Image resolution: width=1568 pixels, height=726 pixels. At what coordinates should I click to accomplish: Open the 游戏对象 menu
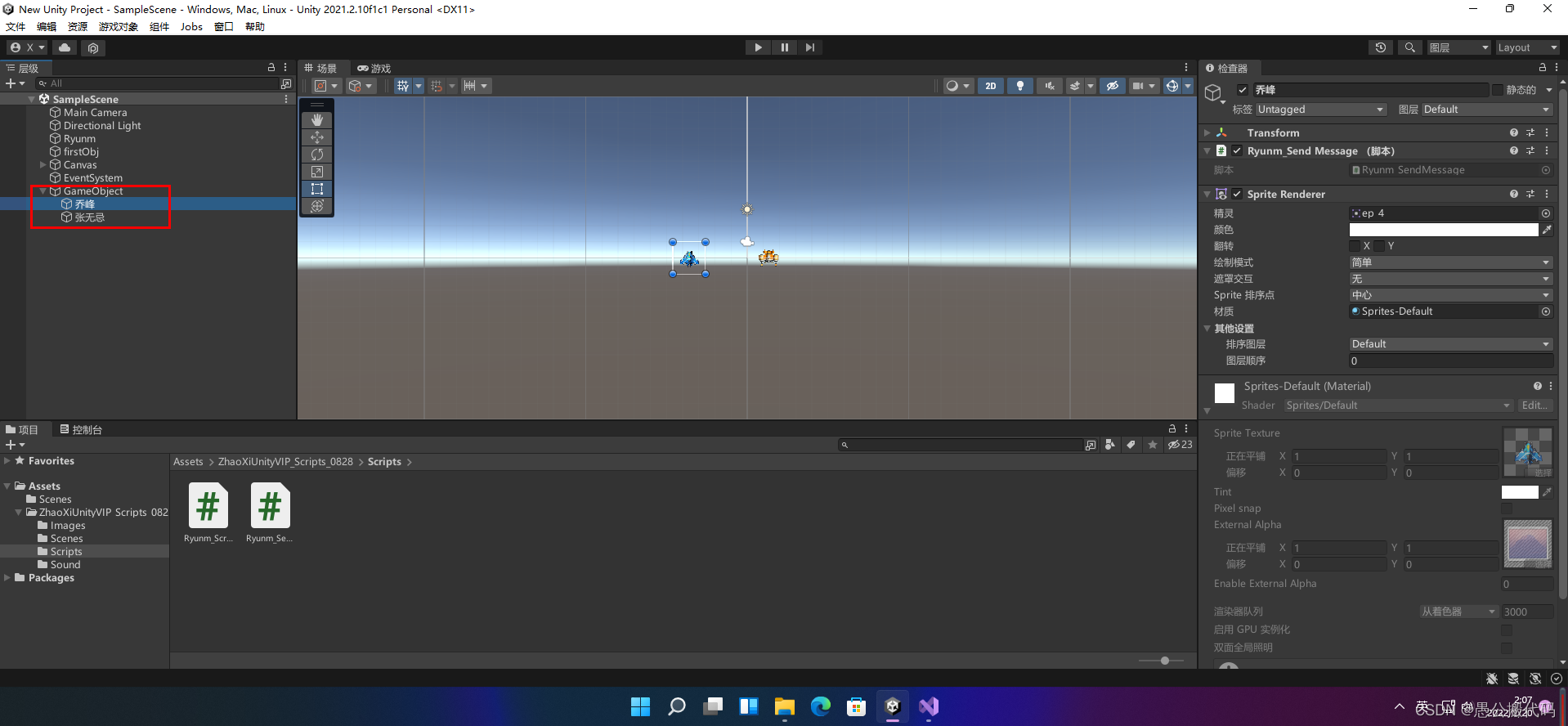pyautogui.click(x=119, y=27)
